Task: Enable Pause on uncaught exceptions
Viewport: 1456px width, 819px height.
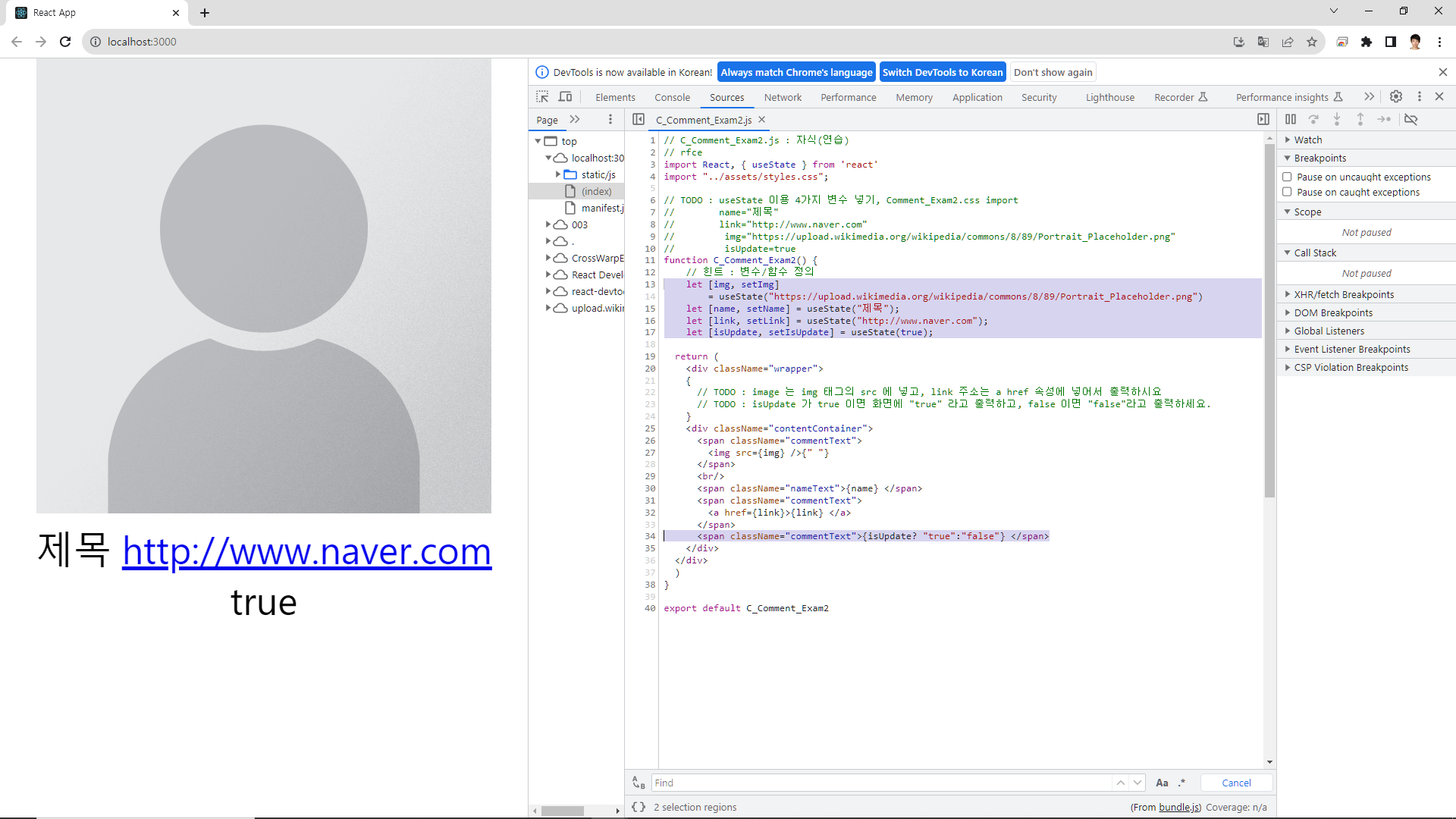Action: 1287,177
